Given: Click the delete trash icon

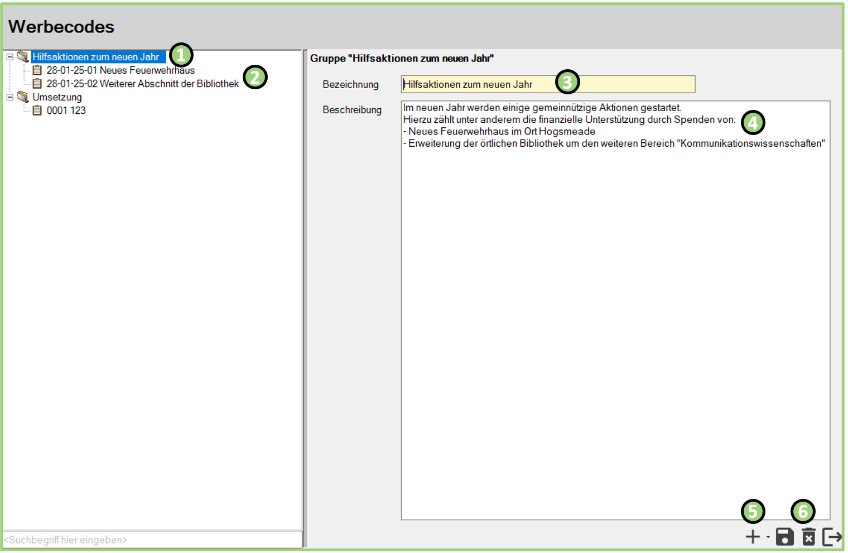Looking at the screenshot, I should [809, 537].
